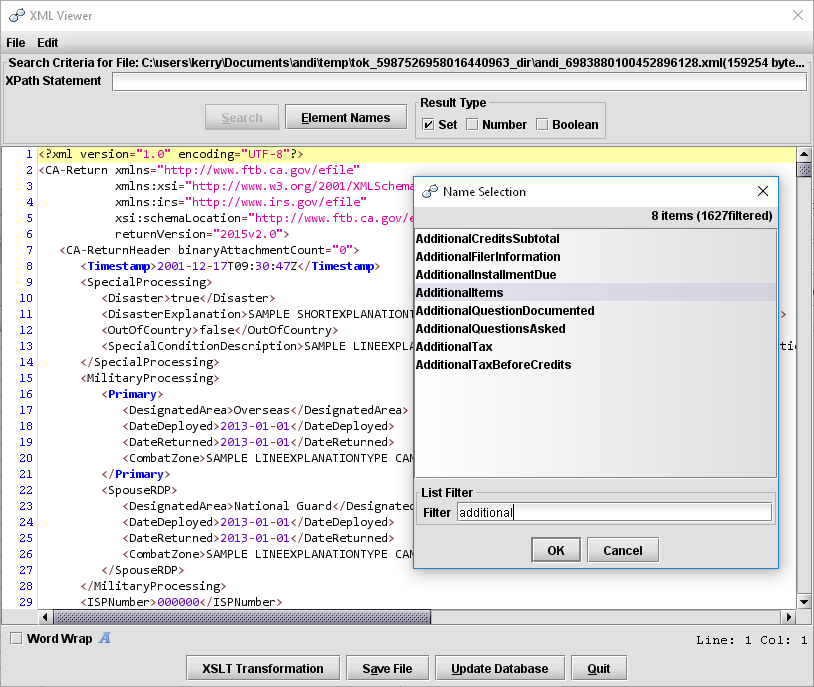Click the Quit button
Image resolution: width=814 pixels, height=687 pixels.
click(599, 668)
